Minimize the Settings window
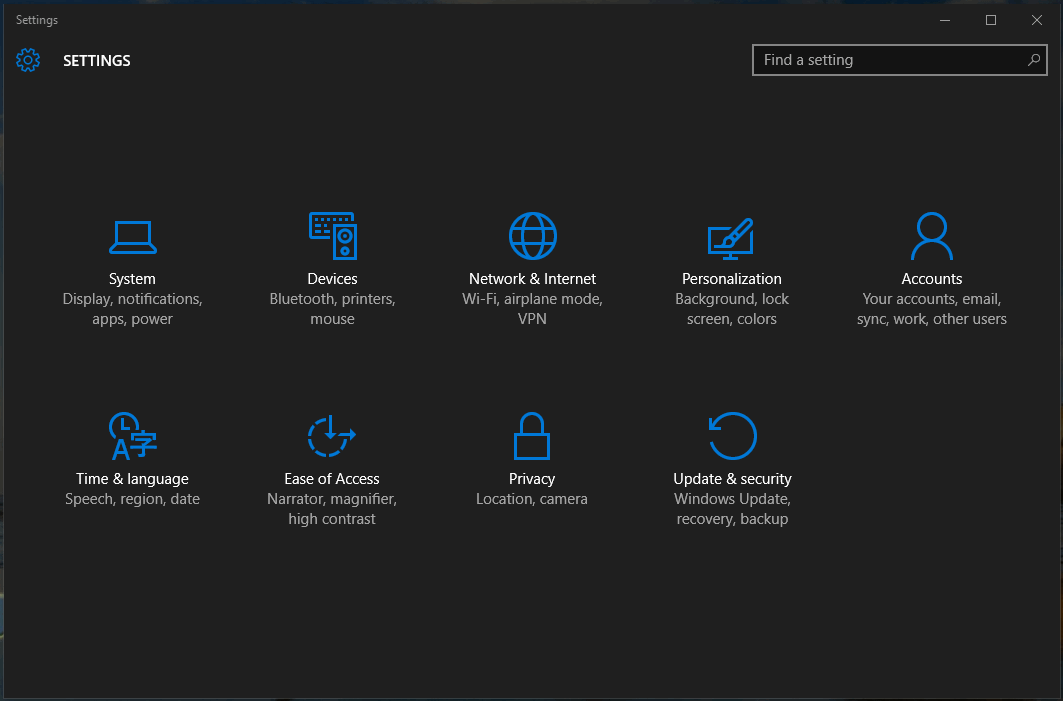The height and width of the screenshot is (701, 1063). (945, 20)
